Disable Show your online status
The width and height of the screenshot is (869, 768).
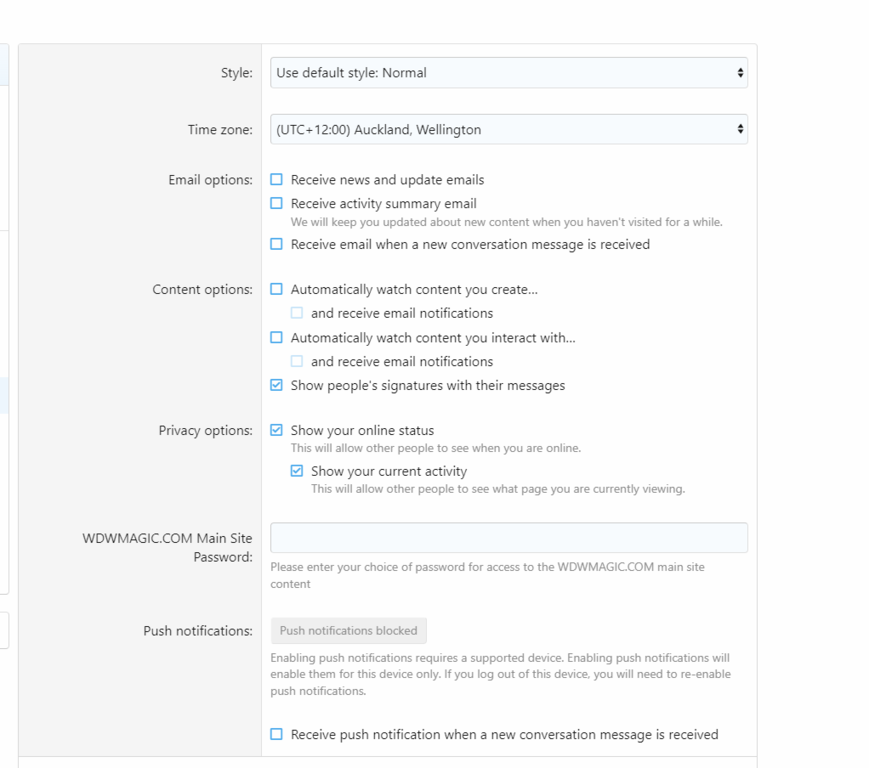(x=277, y=431)
